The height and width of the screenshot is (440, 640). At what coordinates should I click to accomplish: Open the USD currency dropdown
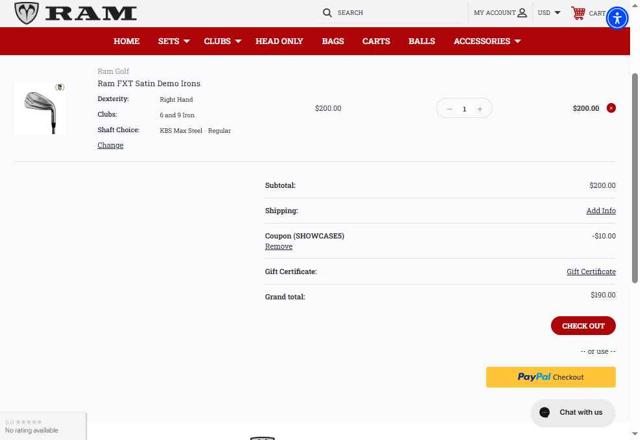pos(549,13)
